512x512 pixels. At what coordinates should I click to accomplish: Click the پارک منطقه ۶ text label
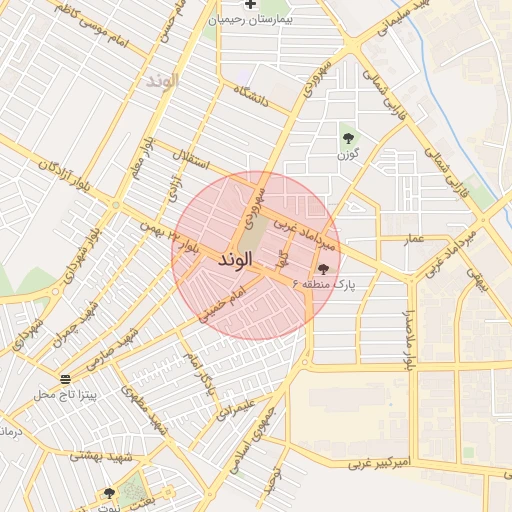[323, 284]
